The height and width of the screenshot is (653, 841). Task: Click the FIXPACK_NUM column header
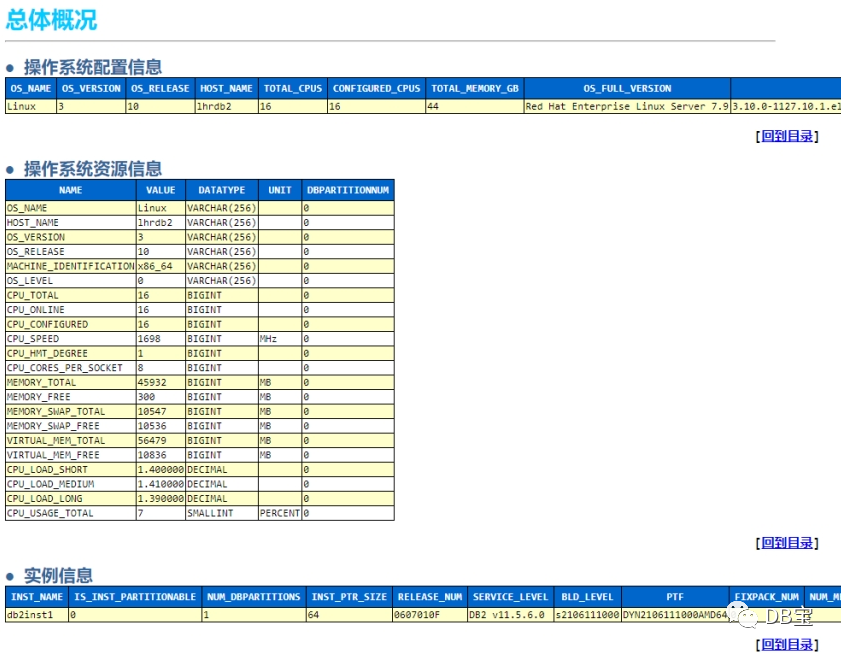pos(766,597)
